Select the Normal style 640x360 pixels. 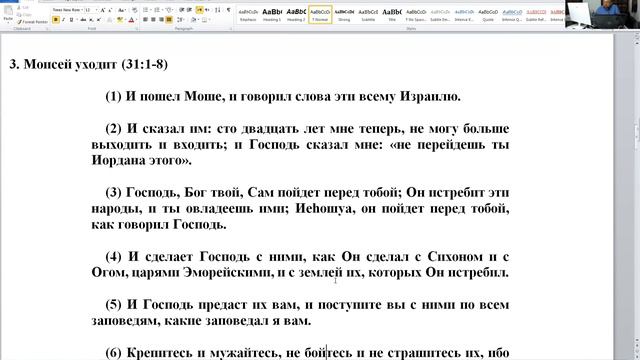click(320, 14)
